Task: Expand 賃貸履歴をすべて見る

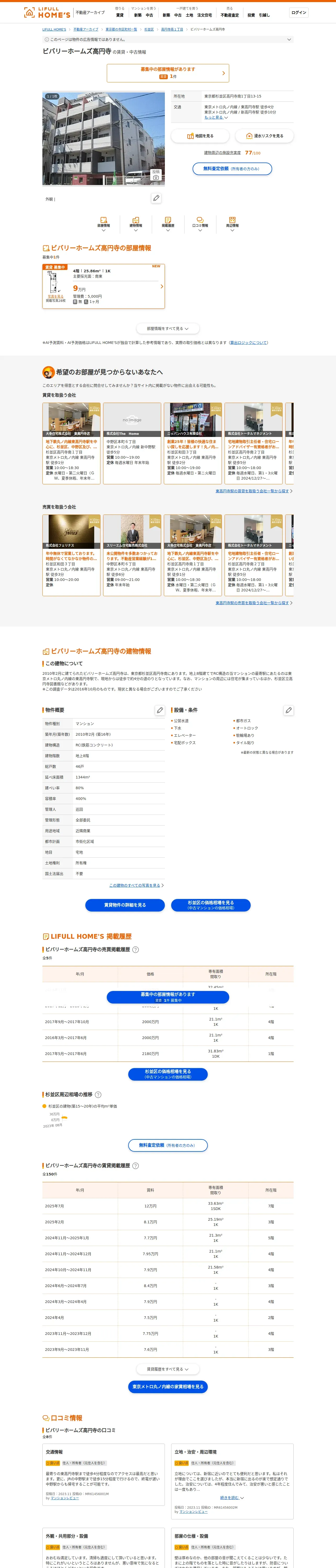Action: (x=168, y=1369)
